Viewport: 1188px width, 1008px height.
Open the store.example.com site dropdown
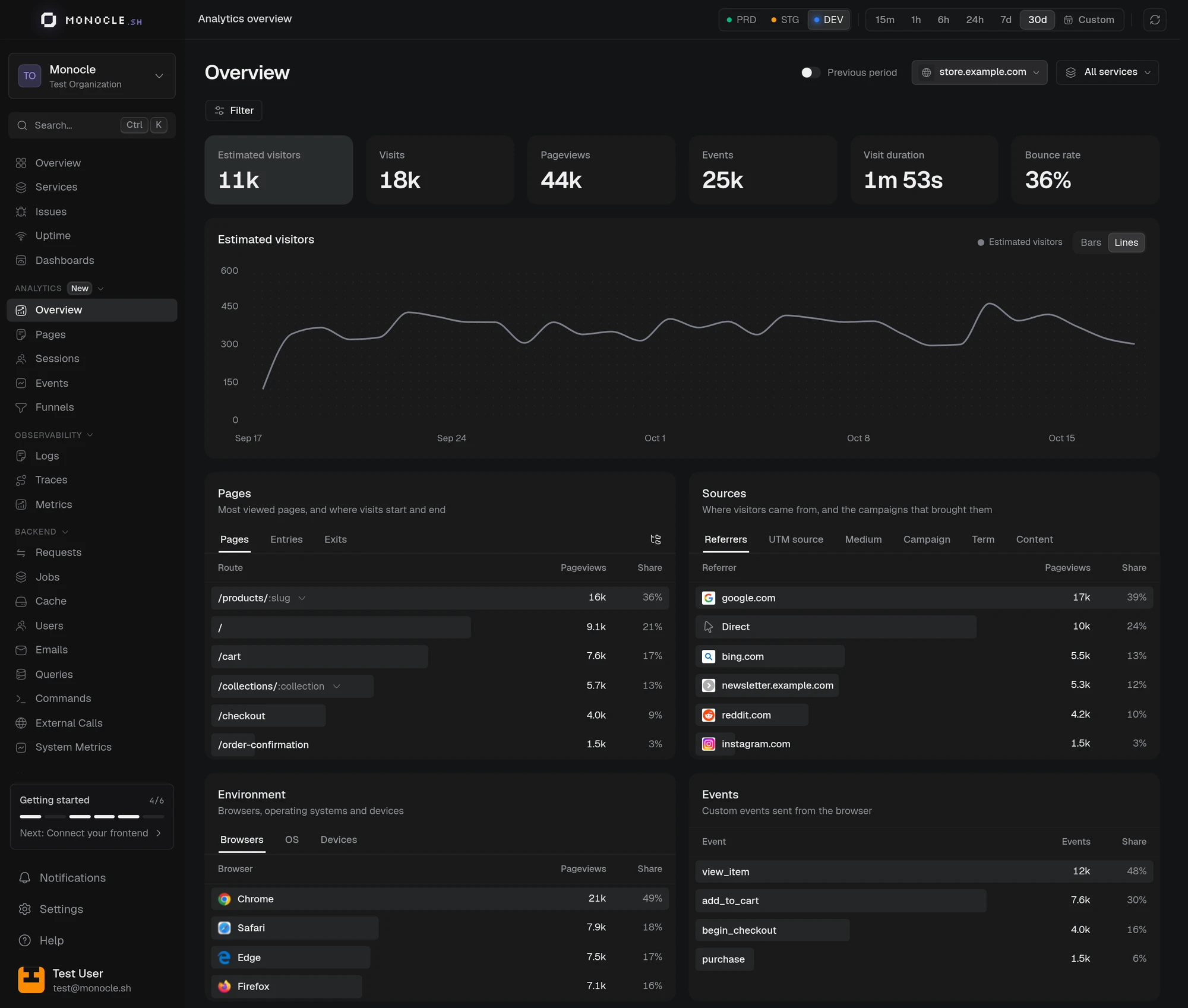(x=980, y=72)
